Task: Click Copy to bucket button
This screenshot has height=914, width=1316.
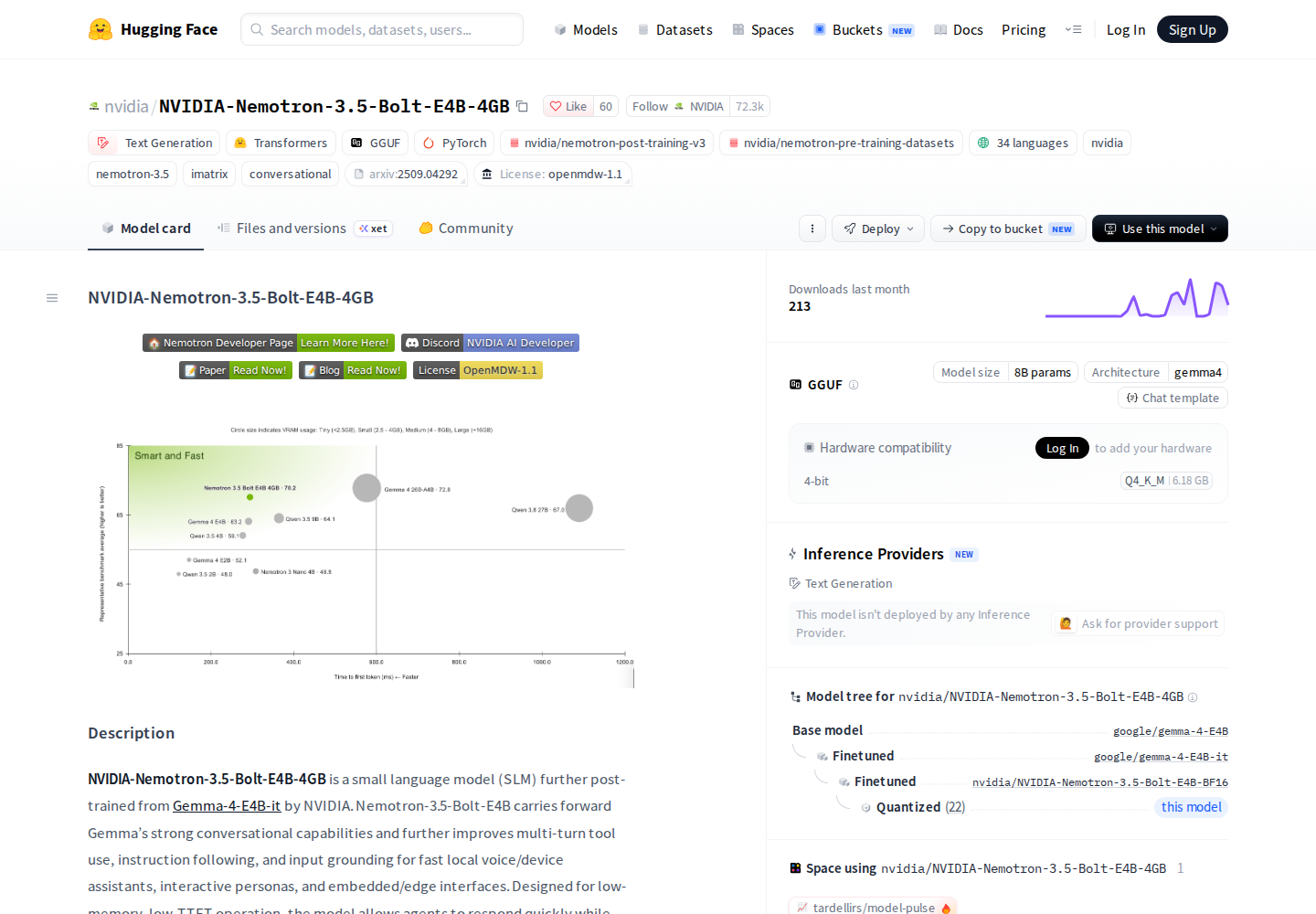Action: click(1008, 228)
